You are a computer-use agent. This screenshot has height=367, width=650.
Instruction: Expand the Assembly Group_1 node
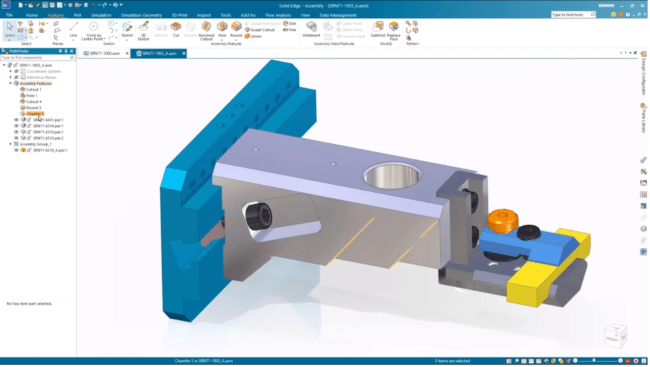tap(11, 144)
